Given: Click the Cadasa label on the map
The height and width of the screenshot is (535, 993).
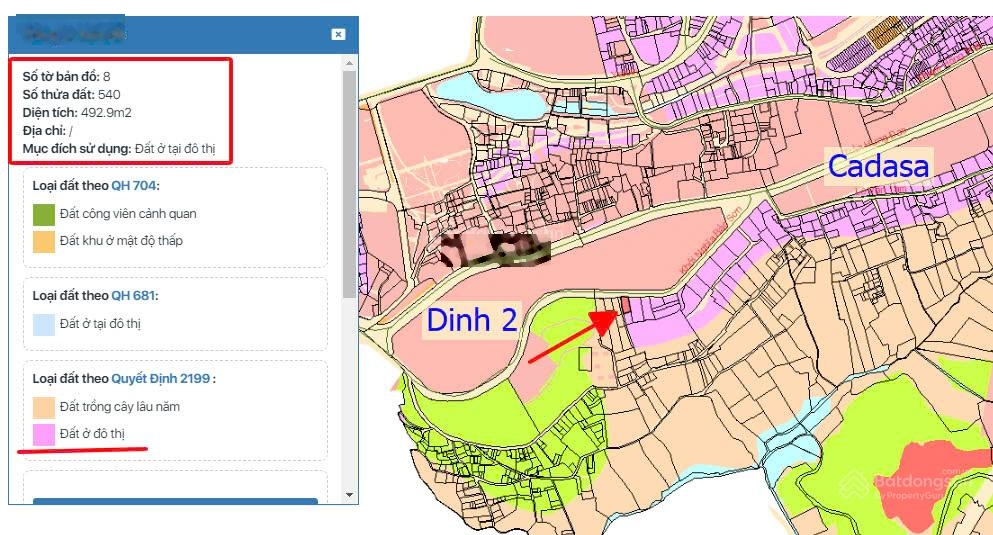Looking at the screenshot, I should pos(878,167).
